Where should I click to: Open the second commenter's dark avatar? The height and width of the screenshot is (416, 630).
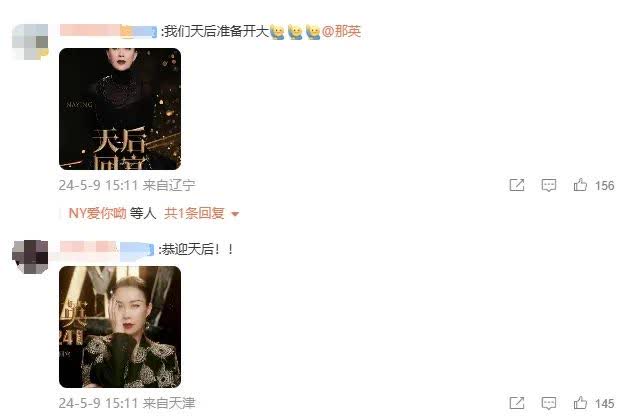pyautogui.click(x=30, y=257)
